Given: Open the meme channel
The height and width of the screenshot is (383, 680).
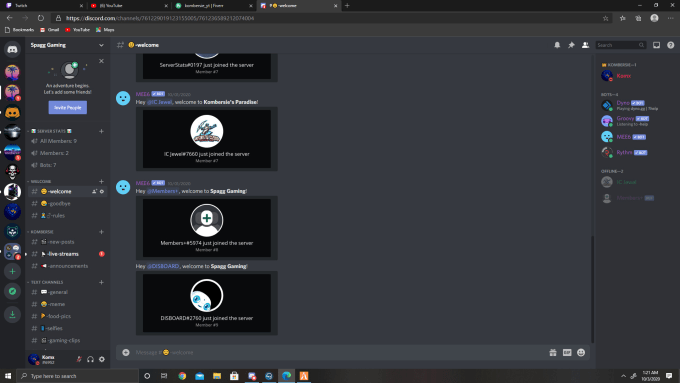Looking at the screenshot, I should (67, 304).
